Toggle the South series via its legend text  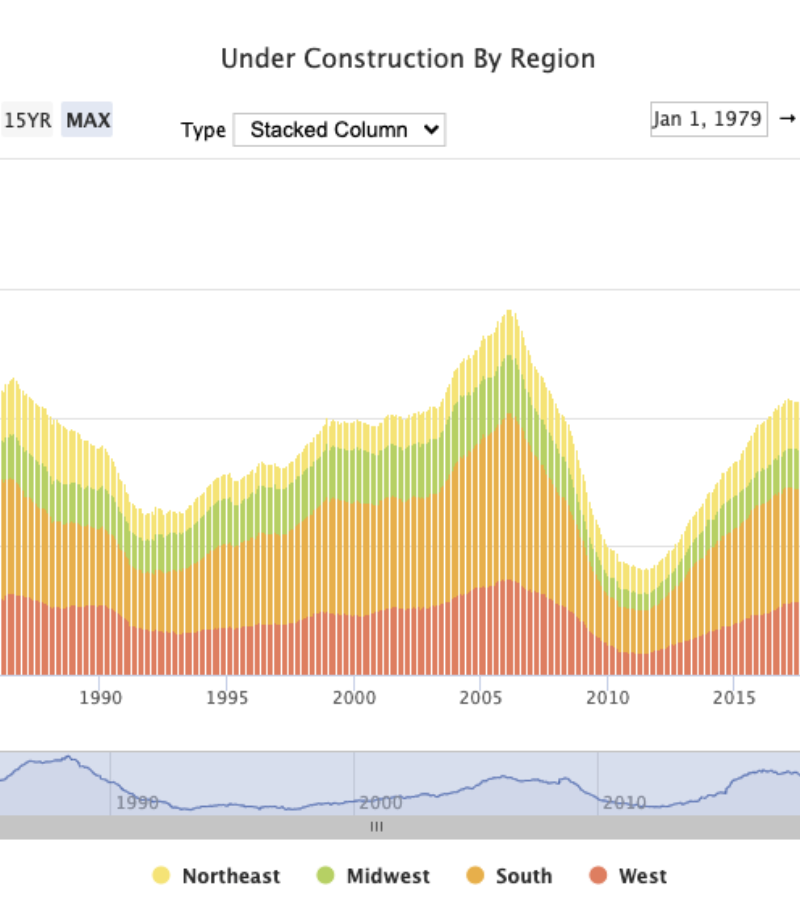pyautogui.click(x=523, y=876)
